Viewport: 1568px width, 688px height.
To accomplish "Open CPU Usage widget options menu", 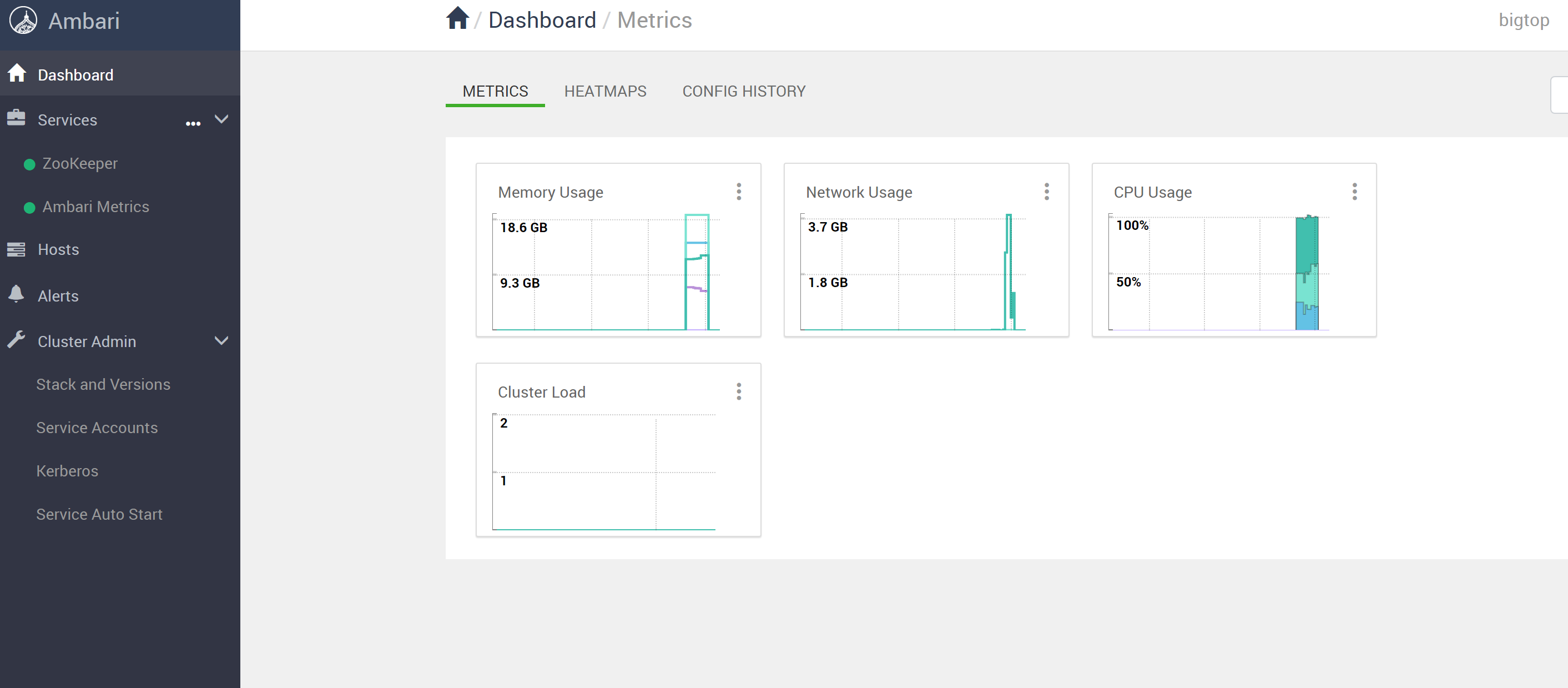I will click(1354, 192).
